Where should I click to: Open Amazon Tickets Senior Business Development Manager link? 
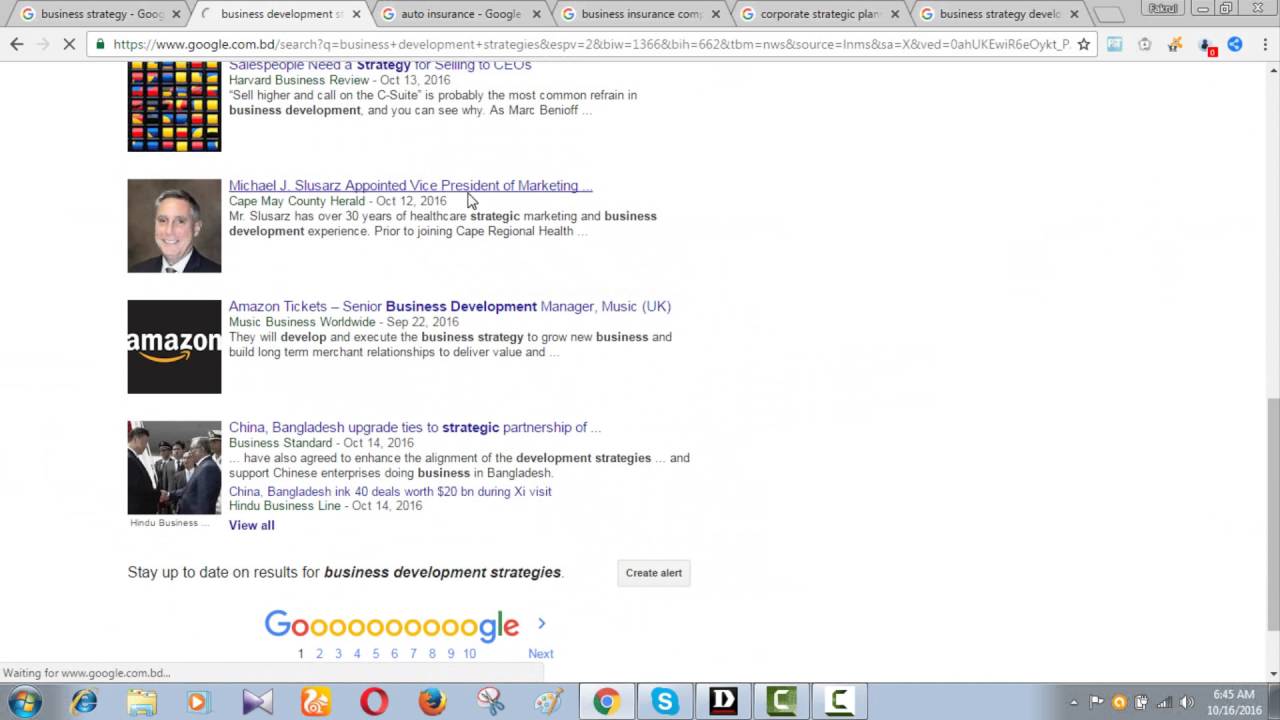(450, 306)
